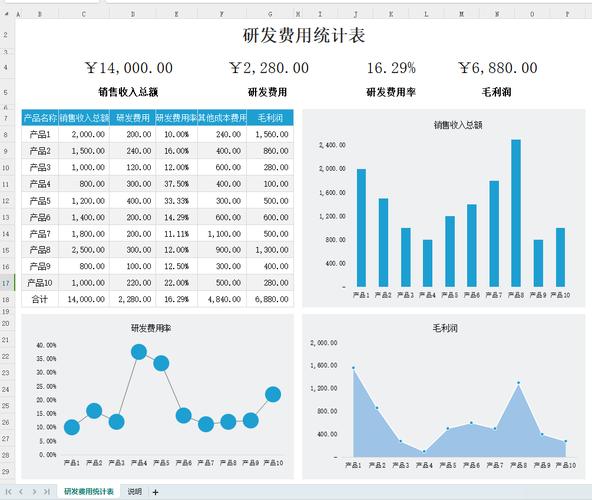The height and width of the screenshot is (500, 592).
Task: Click 产品10 marker on 研发费用率 chart
Action: tap(273, 395)
